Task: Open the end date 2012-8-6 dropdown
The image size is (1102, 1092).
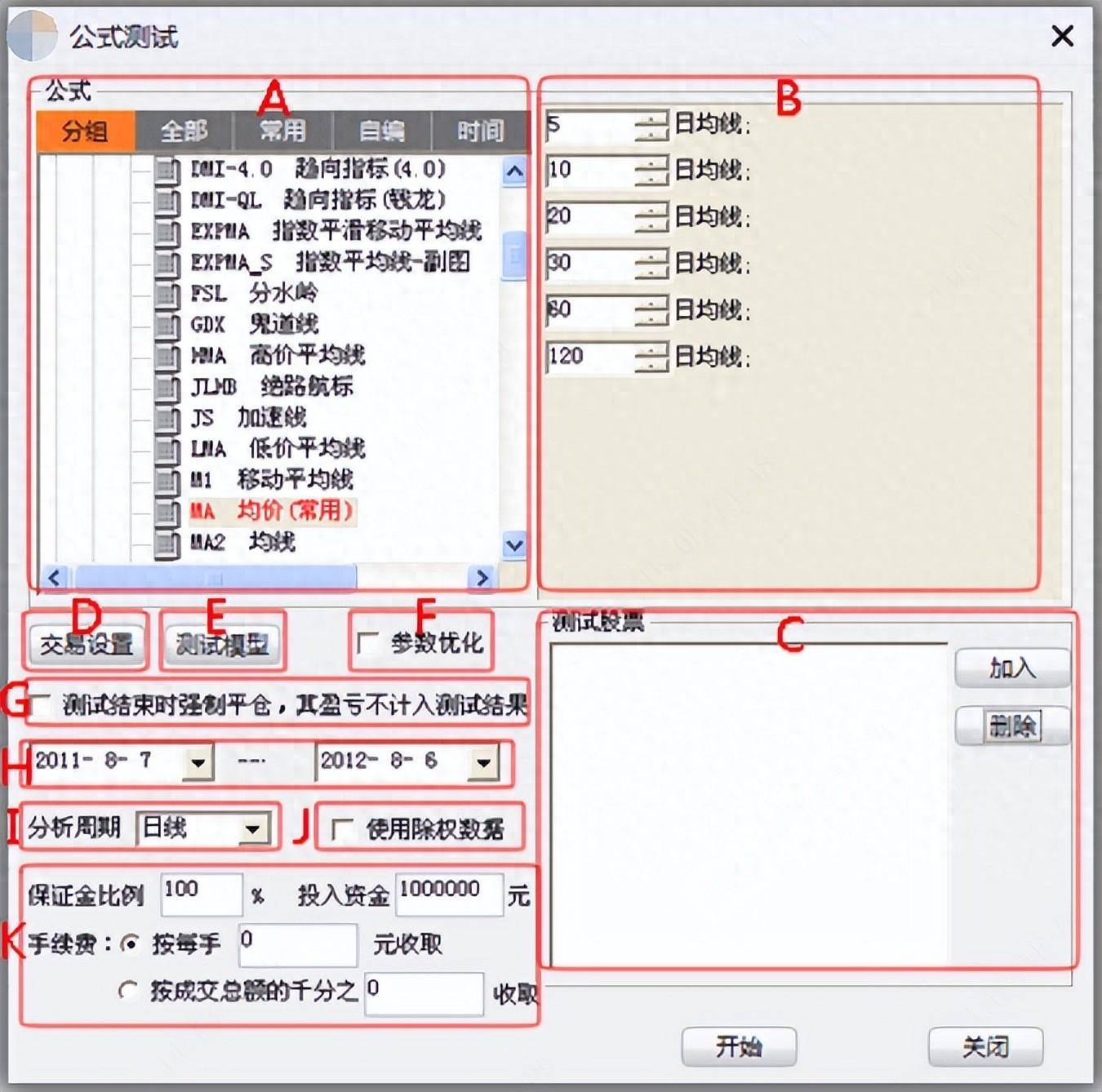Action: click(x=483, y=762)
